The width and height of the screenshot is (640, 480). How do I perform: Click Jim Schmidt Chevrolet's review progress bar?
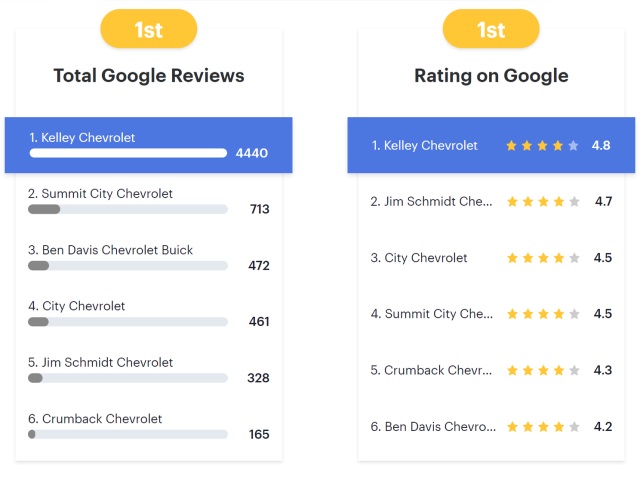coord(128,378)
